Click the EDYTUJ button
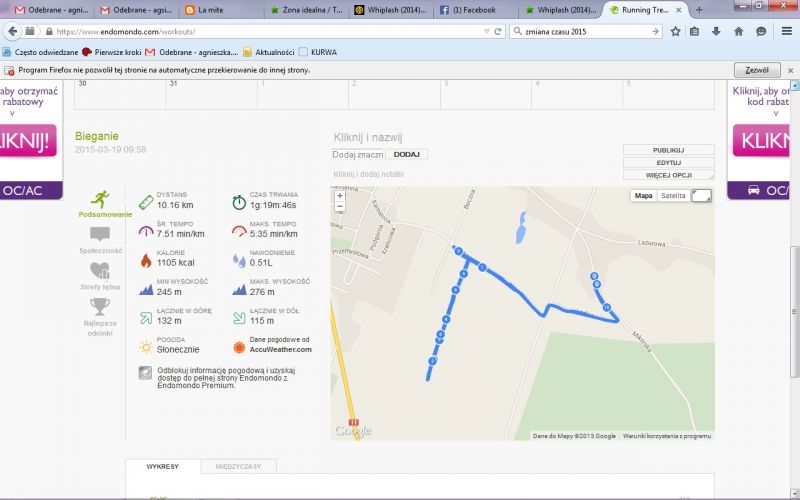The width and height of the screenshot is (800, 500). pyautogui.click(x=668, y=162)
